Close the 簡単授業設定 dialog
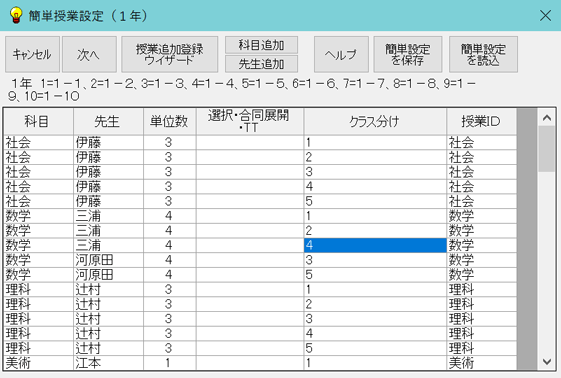This screenshot has width=561, height=378. point(545,15)
